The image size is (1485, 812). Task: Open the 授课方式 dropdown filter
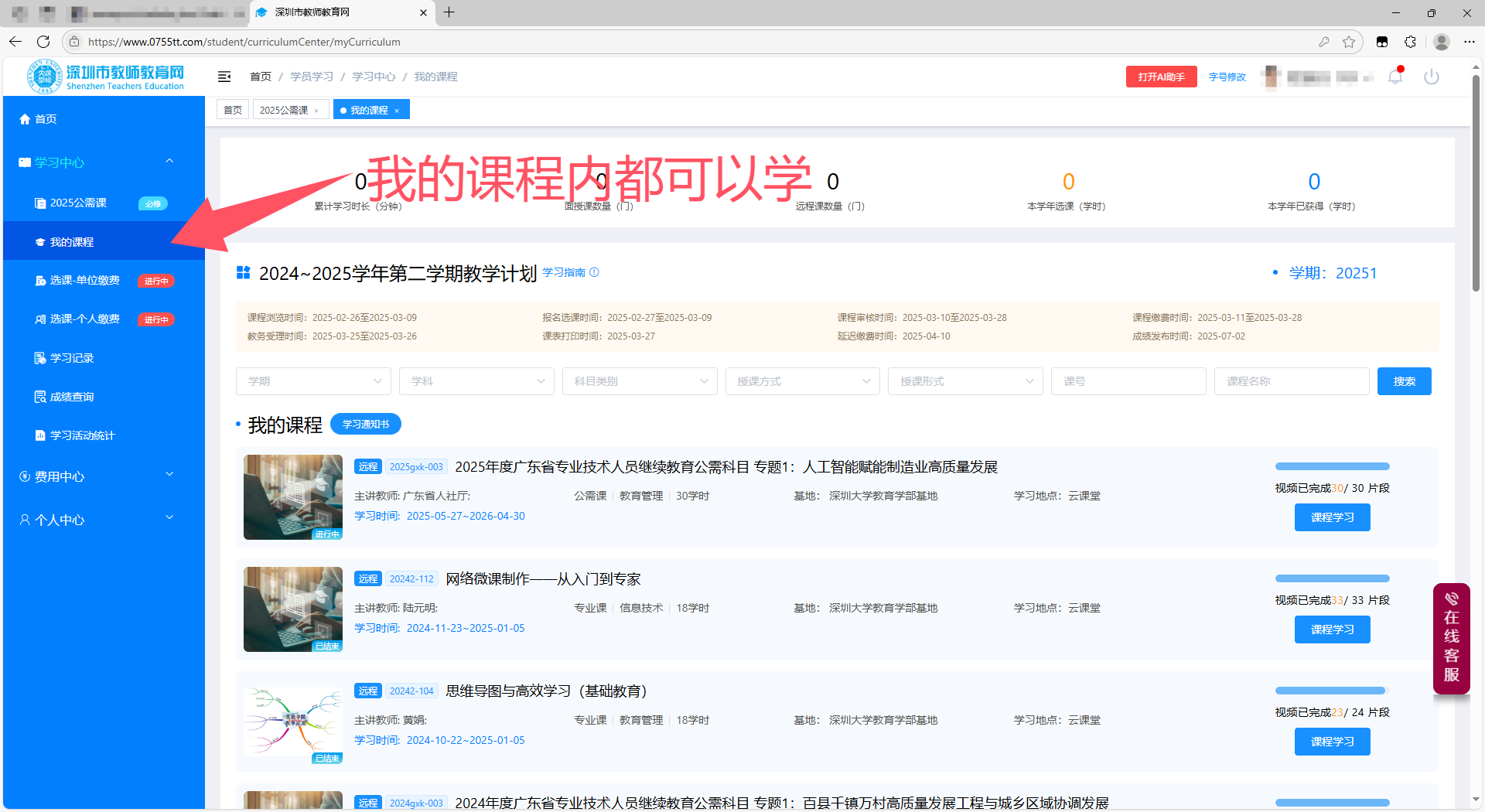tap(803, 381)
